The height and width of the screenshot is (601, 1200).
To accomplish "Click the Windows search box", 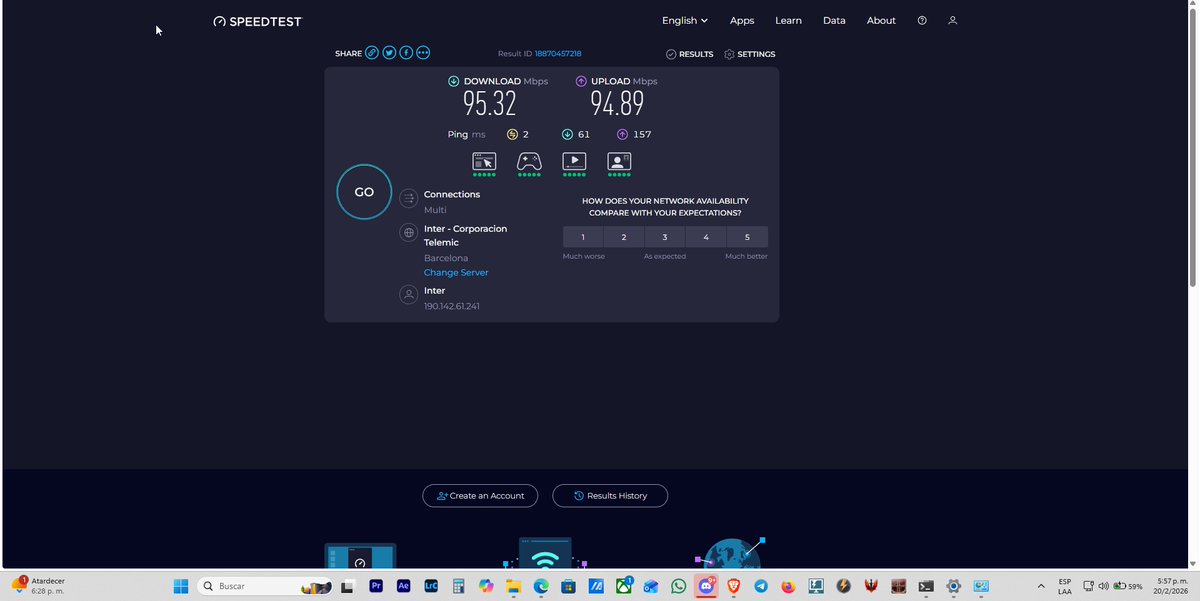I will tap(264, 586).
